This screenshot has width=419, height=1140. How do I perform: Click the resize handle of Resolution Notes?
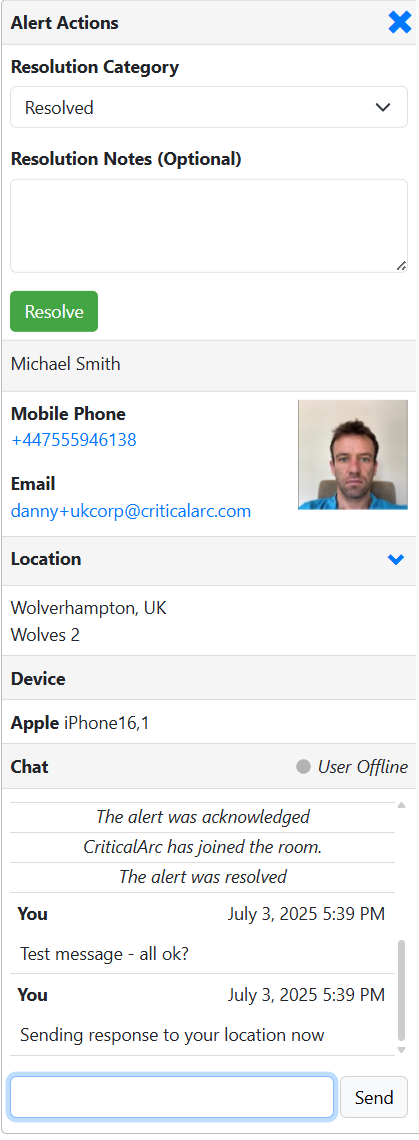(402, 266)
